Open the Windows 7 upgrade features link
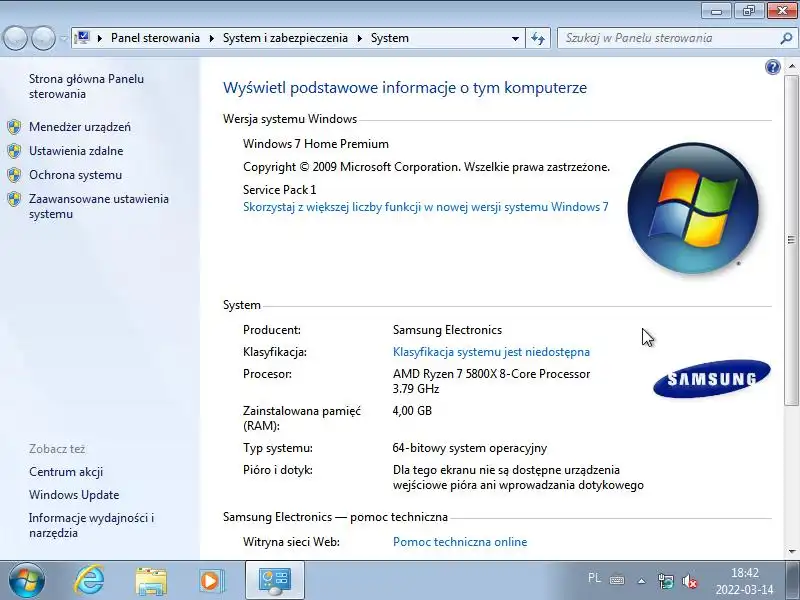The image size is (800, 600). (426, 207)
